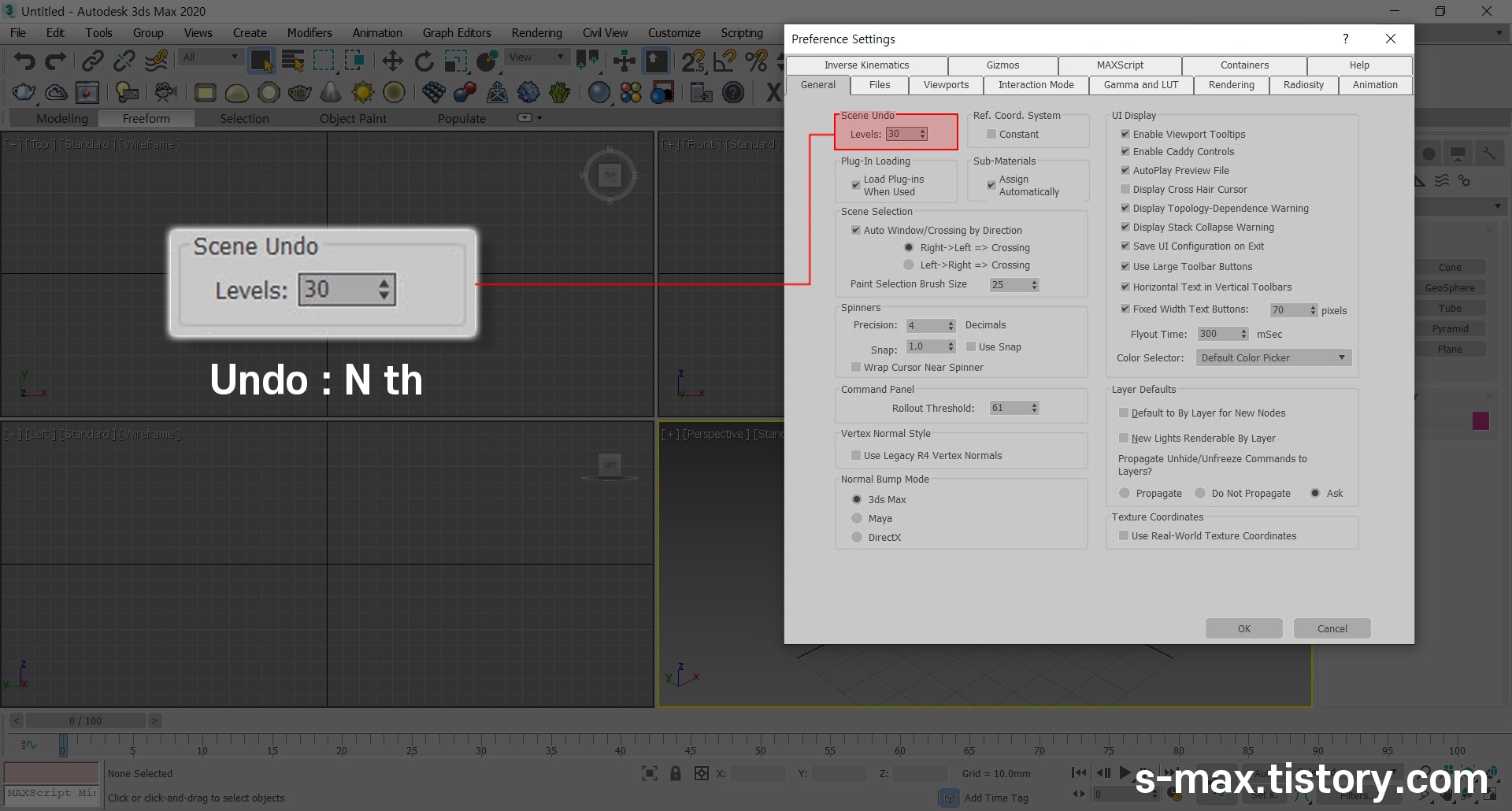Select the Select and Rotate tool
Viewport: 1512px width, 811px height.
coord(424,61)
